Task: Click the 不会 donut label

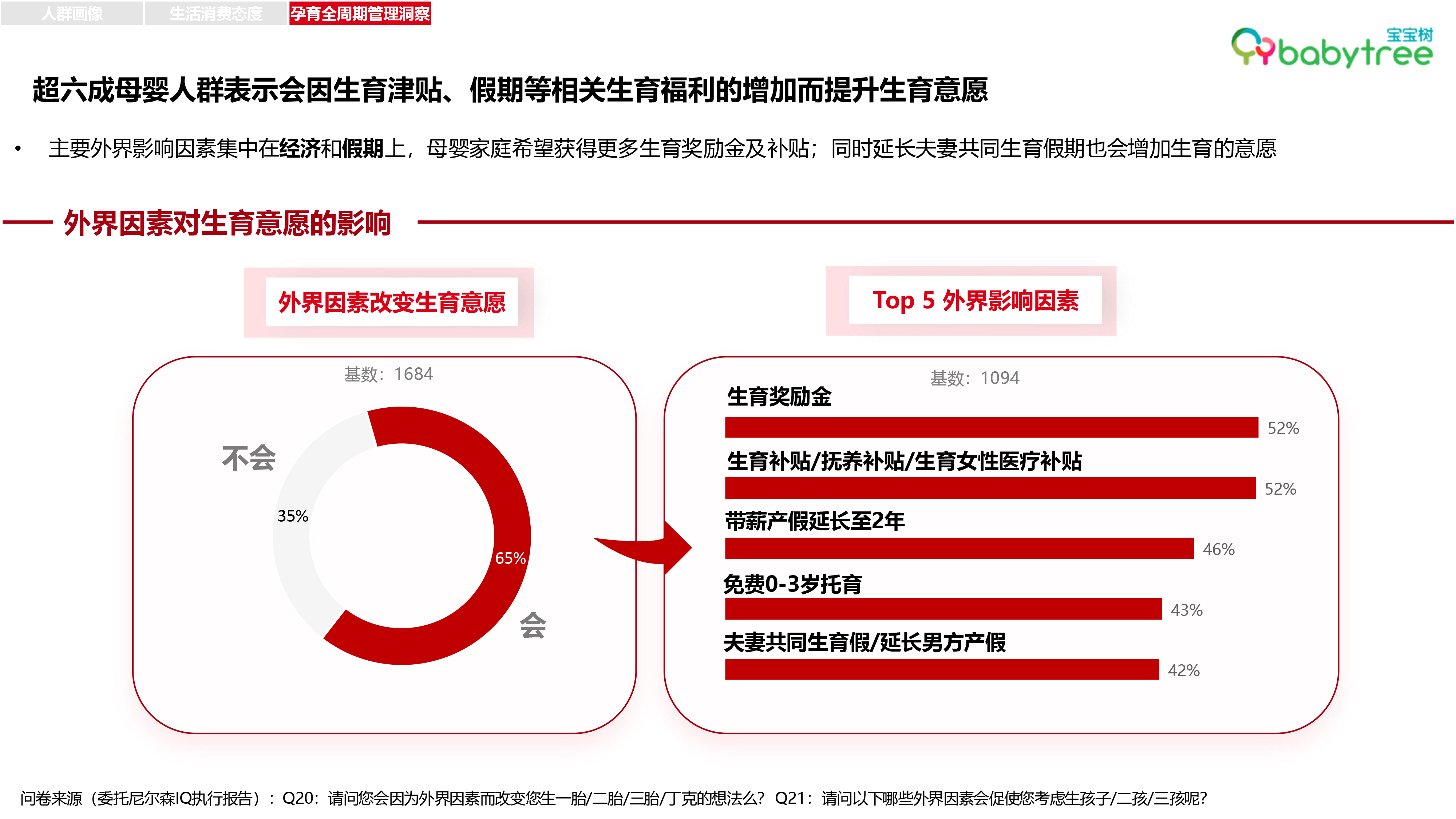Action: pos(249,458)
